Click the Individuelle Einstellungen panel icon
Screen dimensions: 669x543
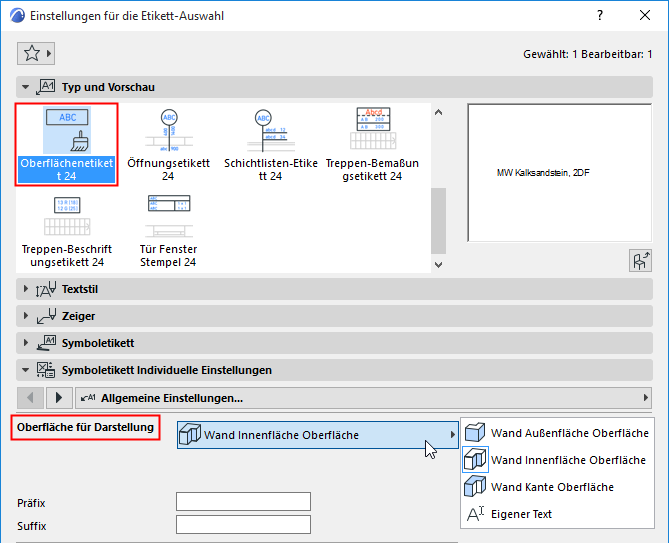pos(46,370)
